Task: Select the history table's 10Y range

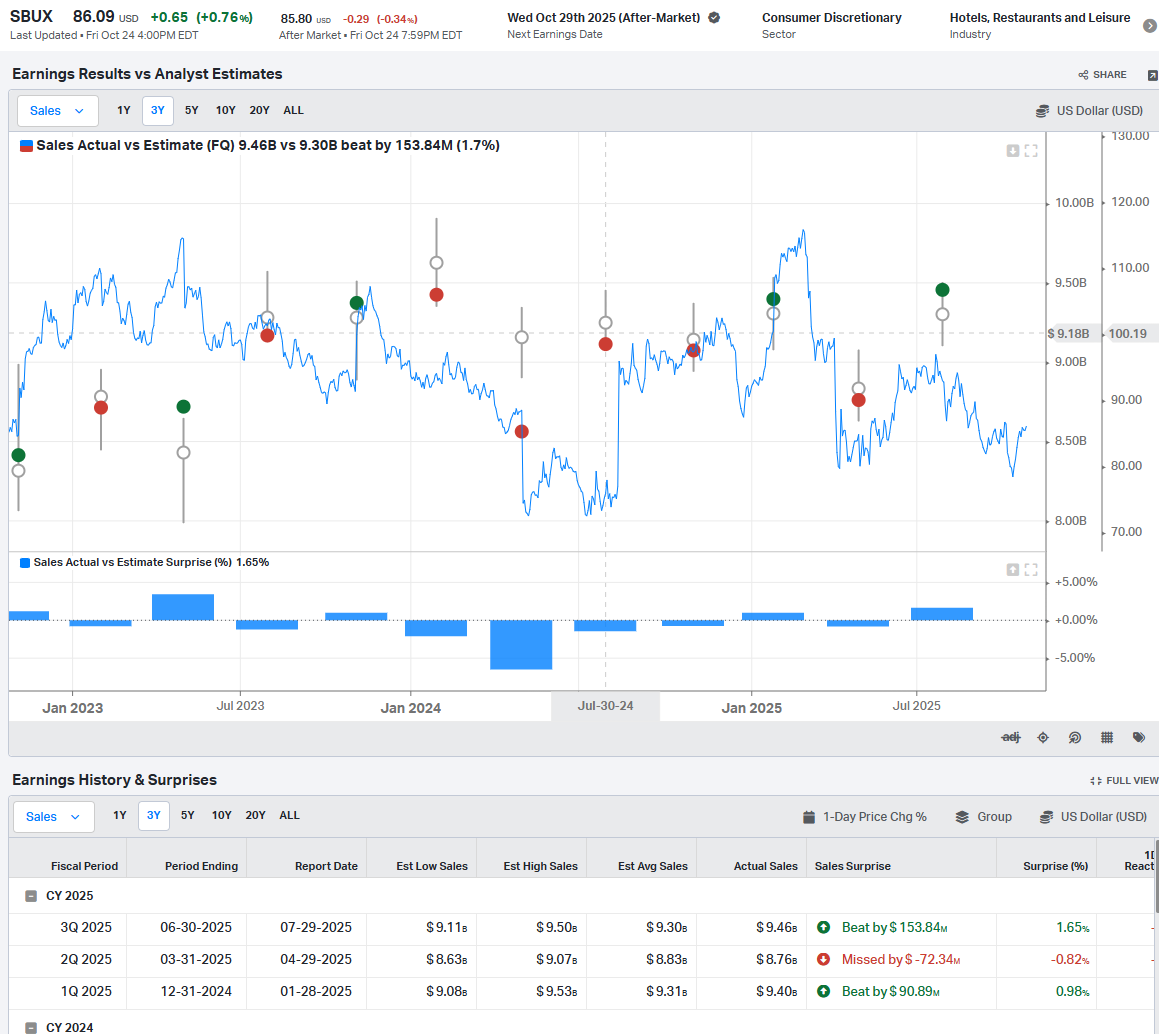Action: (x=222, y=815)
